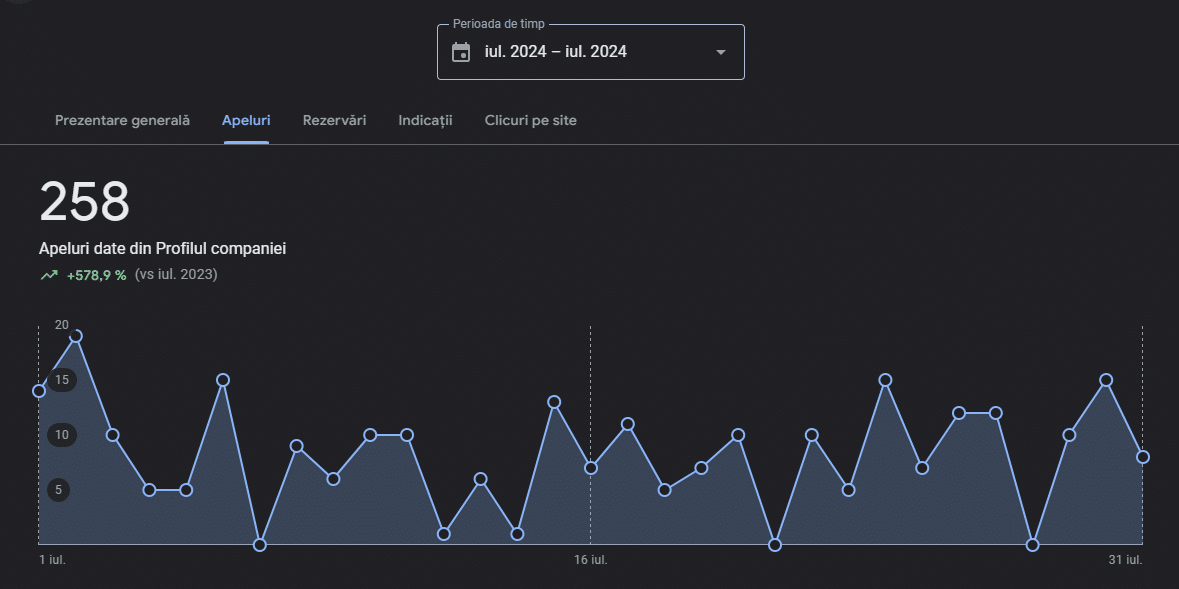Image resolution: width=1179 pixels, height=589 pixels.
Task: Select the Apeluri tab
Action: 246,120
